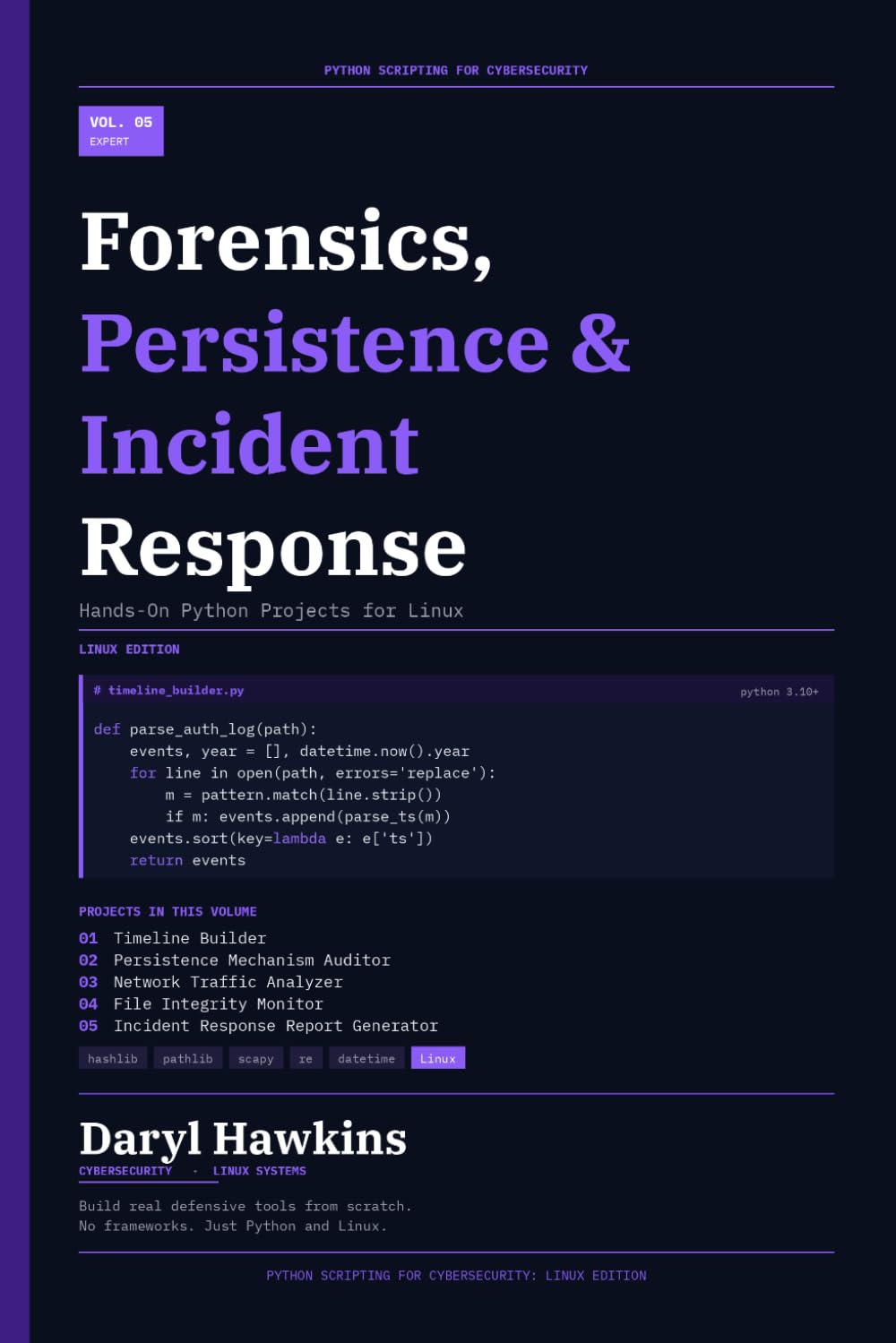Image resolution: width=896 pixels, height=1343 pixels.
Task: Click the 'datetime' tag
Action: click(x=366, y=1058)
